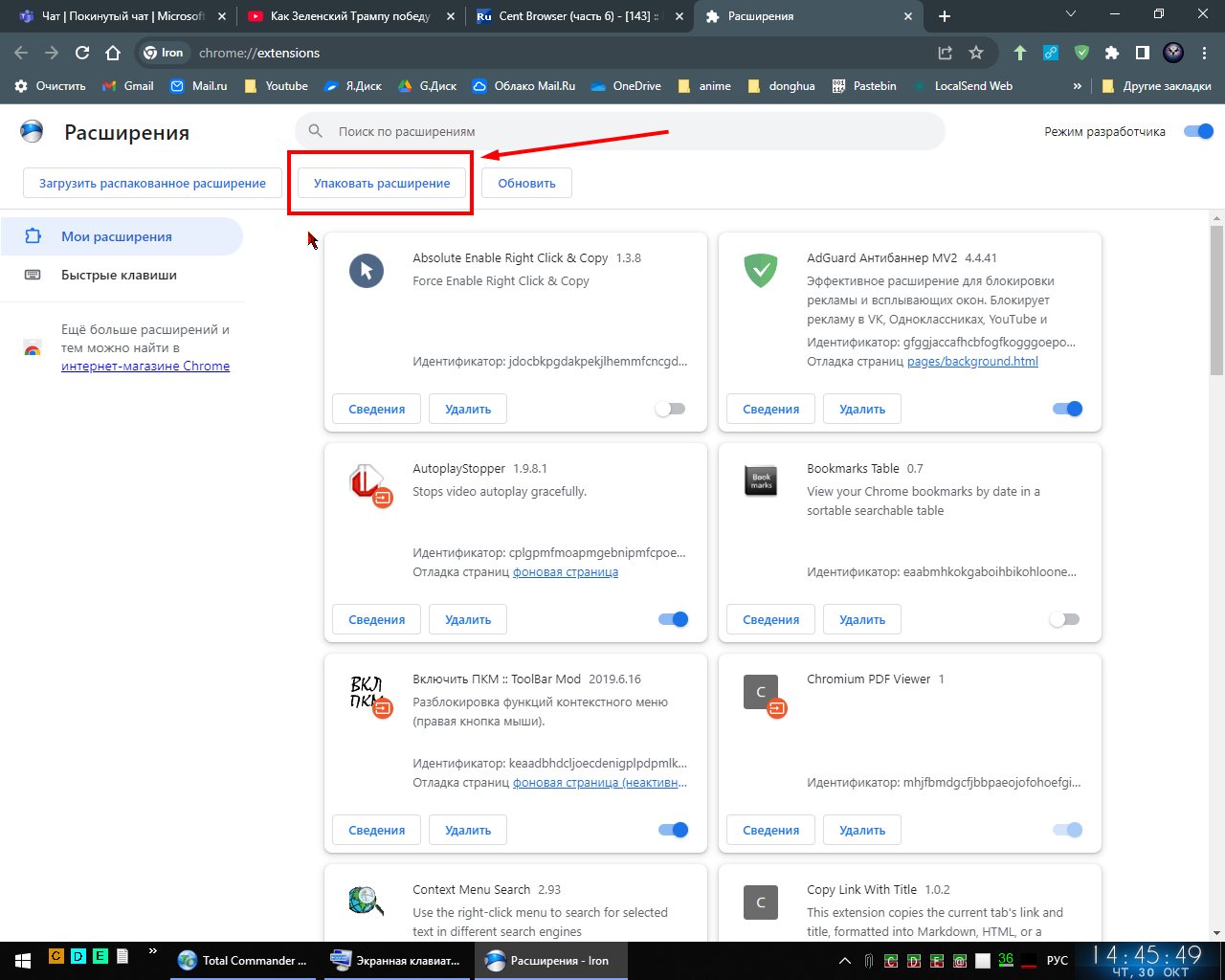Turn off AutoplayStopper extension switch
1225x980 pixels.
click(674, 619)
